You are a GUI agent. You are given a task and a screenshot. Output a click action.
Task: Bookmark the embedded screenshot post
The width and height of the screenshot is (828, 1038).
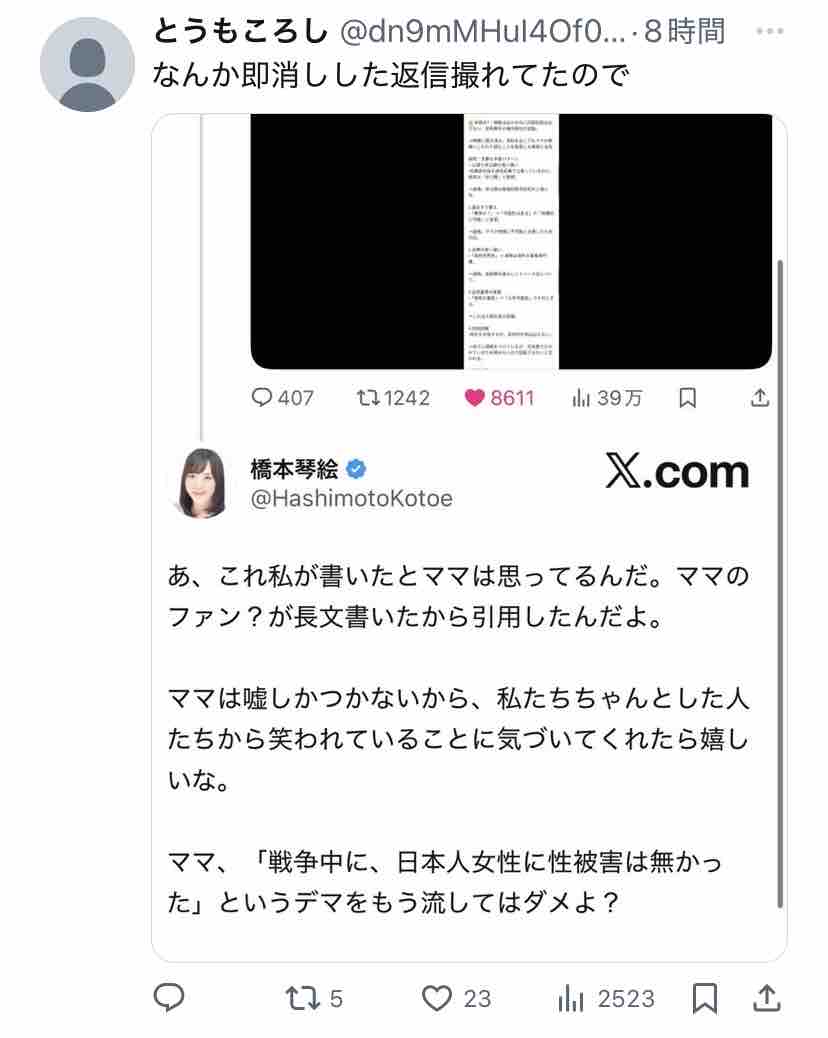point(688,397)
